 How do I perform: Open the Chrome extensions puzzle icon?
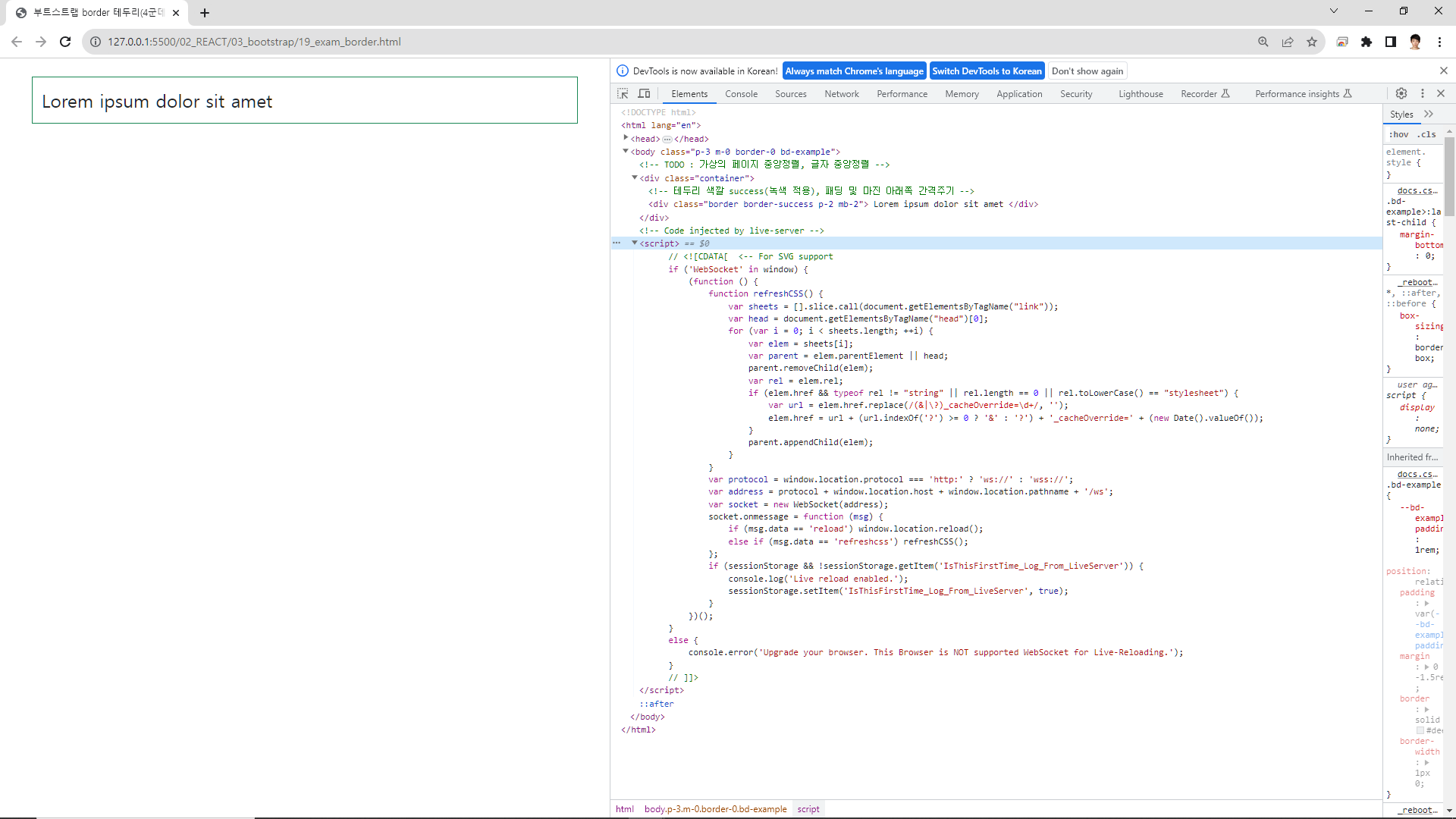1367,42
